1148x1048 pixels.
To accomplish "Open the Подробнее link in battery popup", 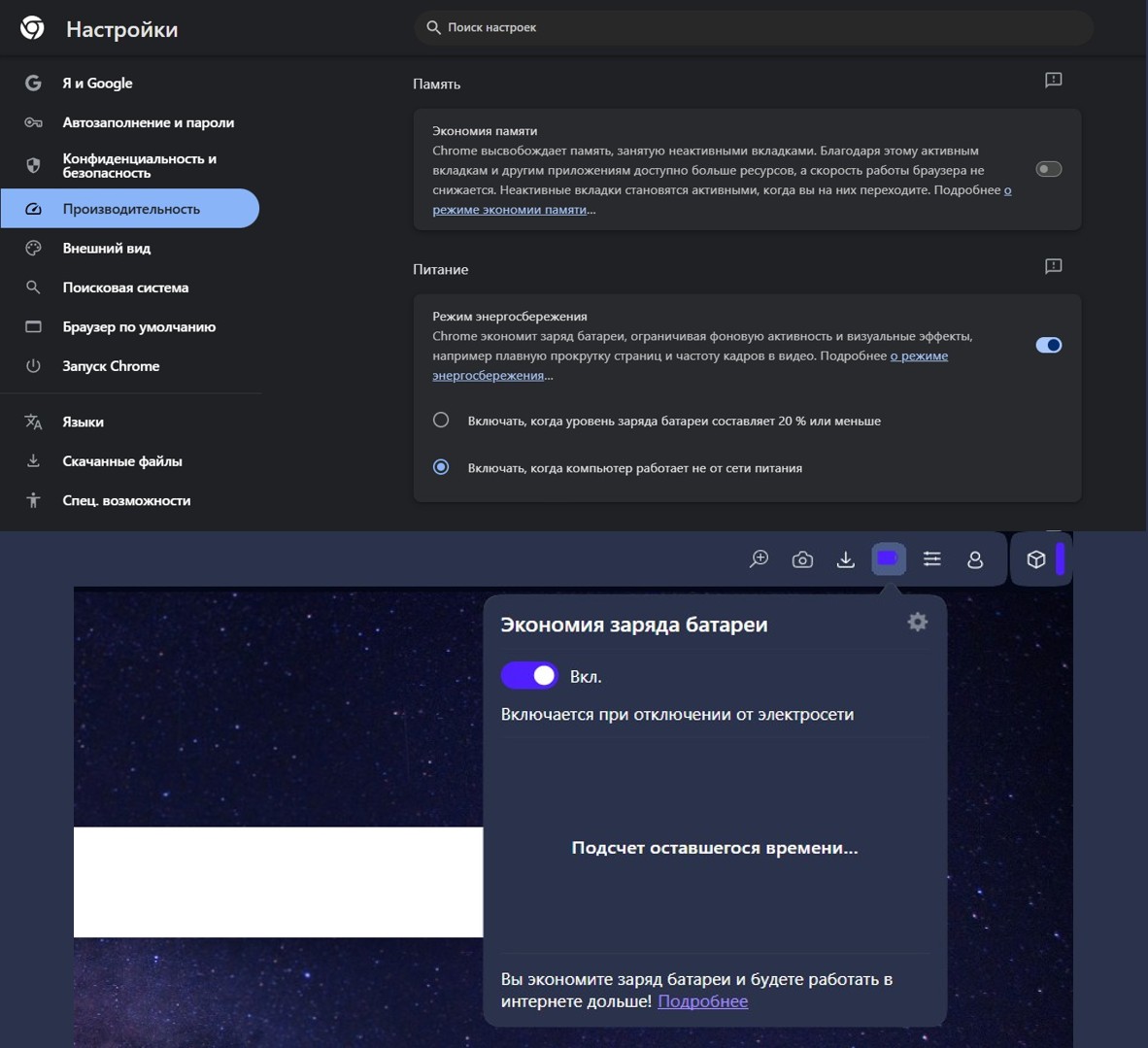I will pos(702,1001).
